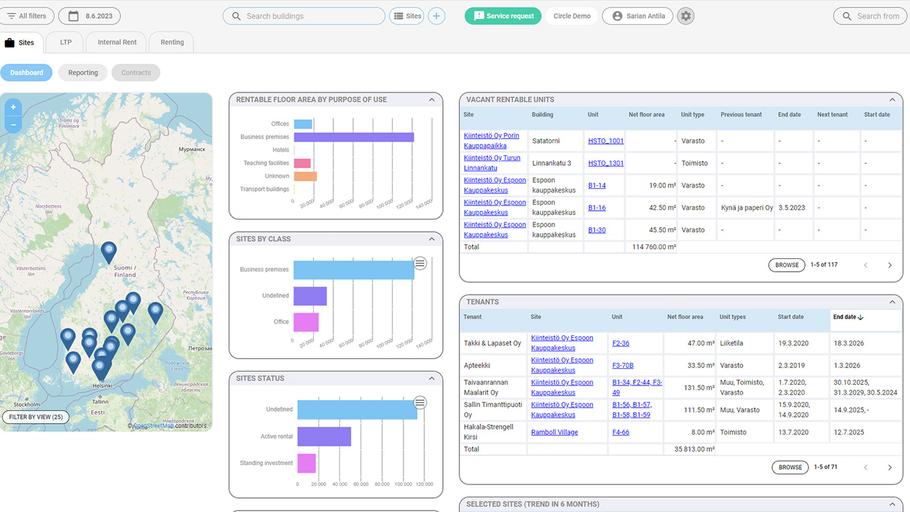
Task: Open the All filters menu
Action: click(x=27, y=16)
